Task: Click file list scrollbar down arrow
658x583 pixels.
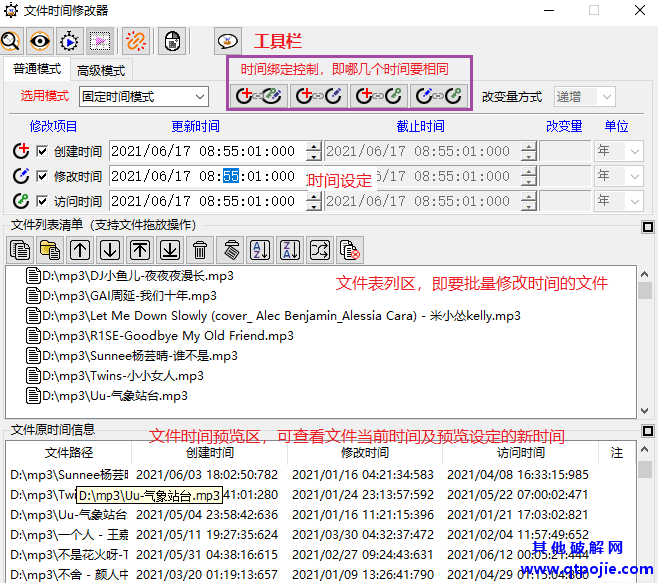Action: click(x=645, y=411)
